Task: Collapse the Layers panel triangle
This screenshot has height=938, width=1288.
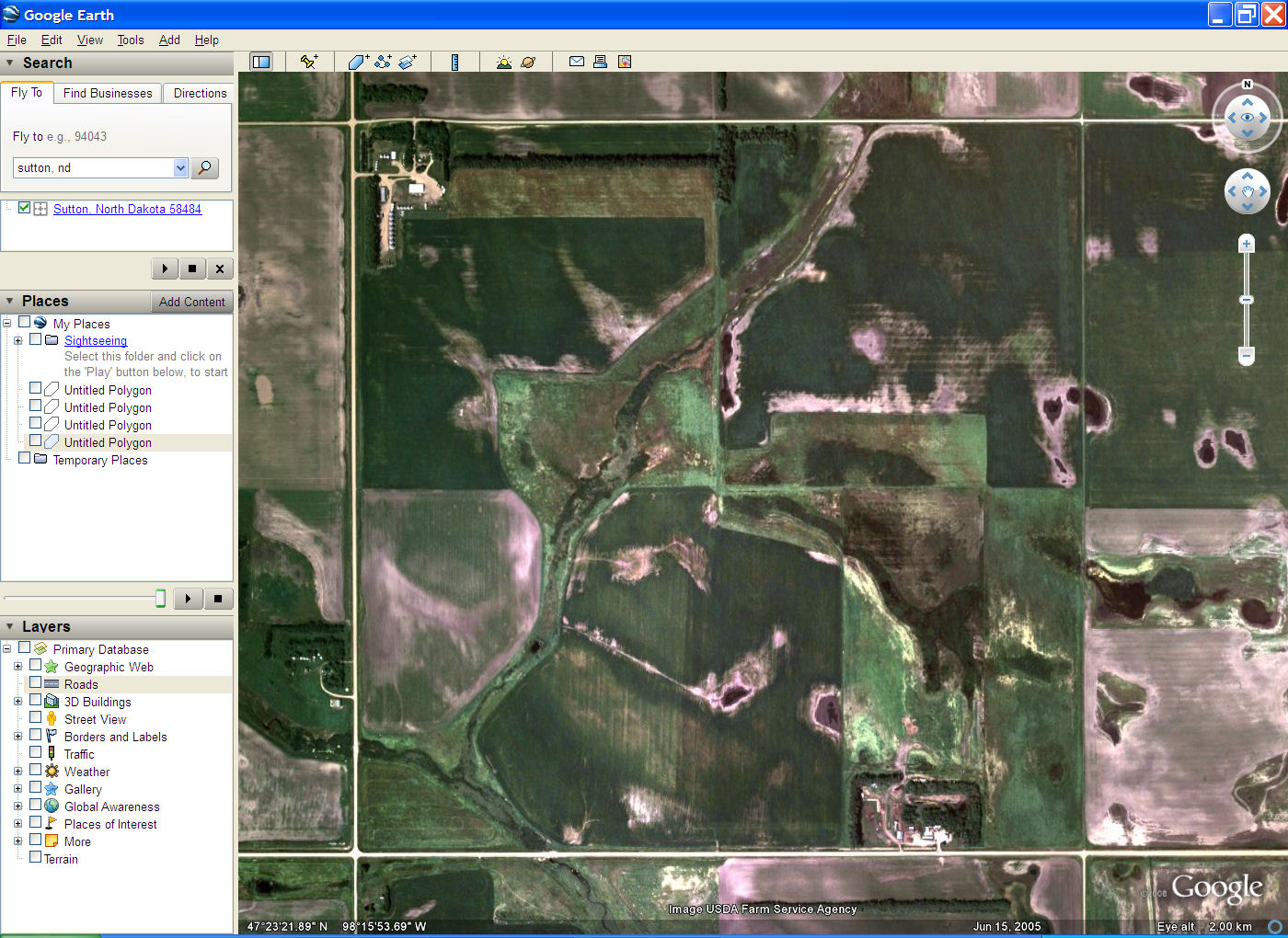Action: coord(10,626)
